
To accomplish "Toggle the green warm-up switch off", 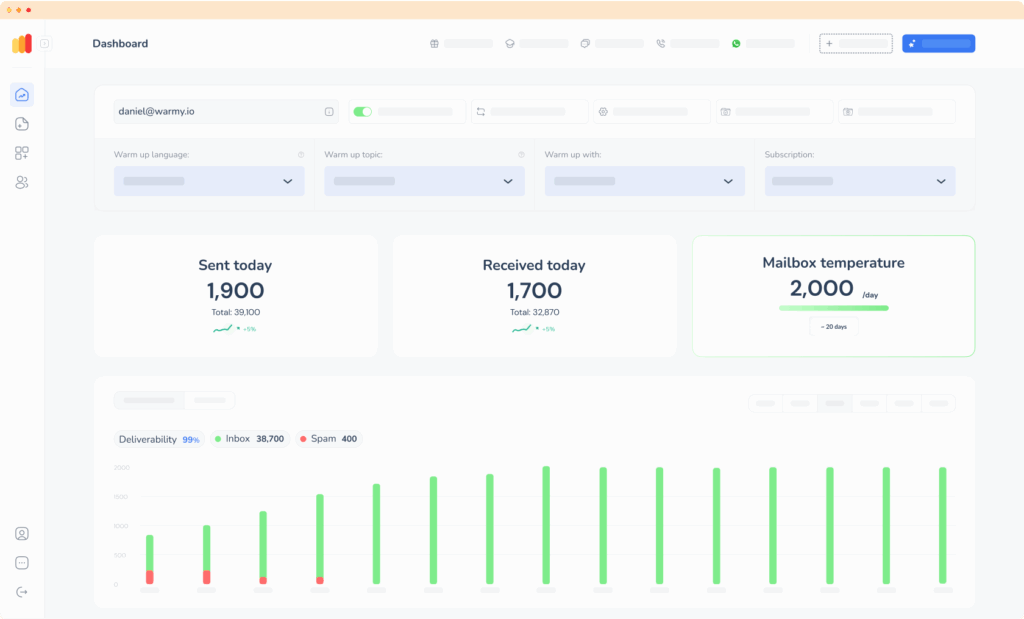I will (362, 112).
